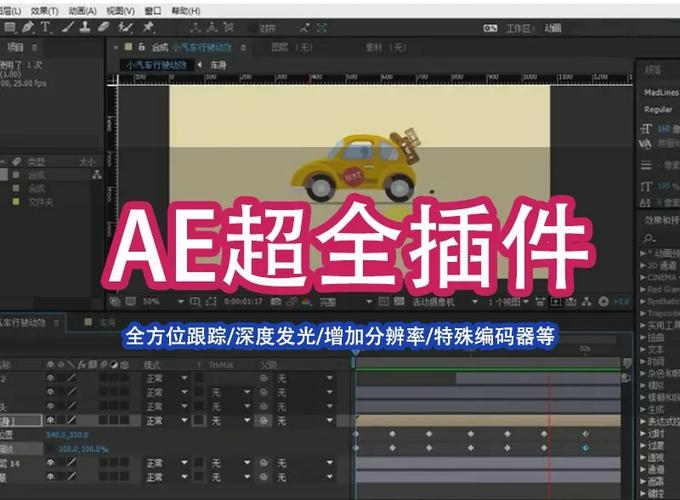
Task: Toggle the first switch on layer 14 row
Action: pyautogui.click(x=51, y=463)
